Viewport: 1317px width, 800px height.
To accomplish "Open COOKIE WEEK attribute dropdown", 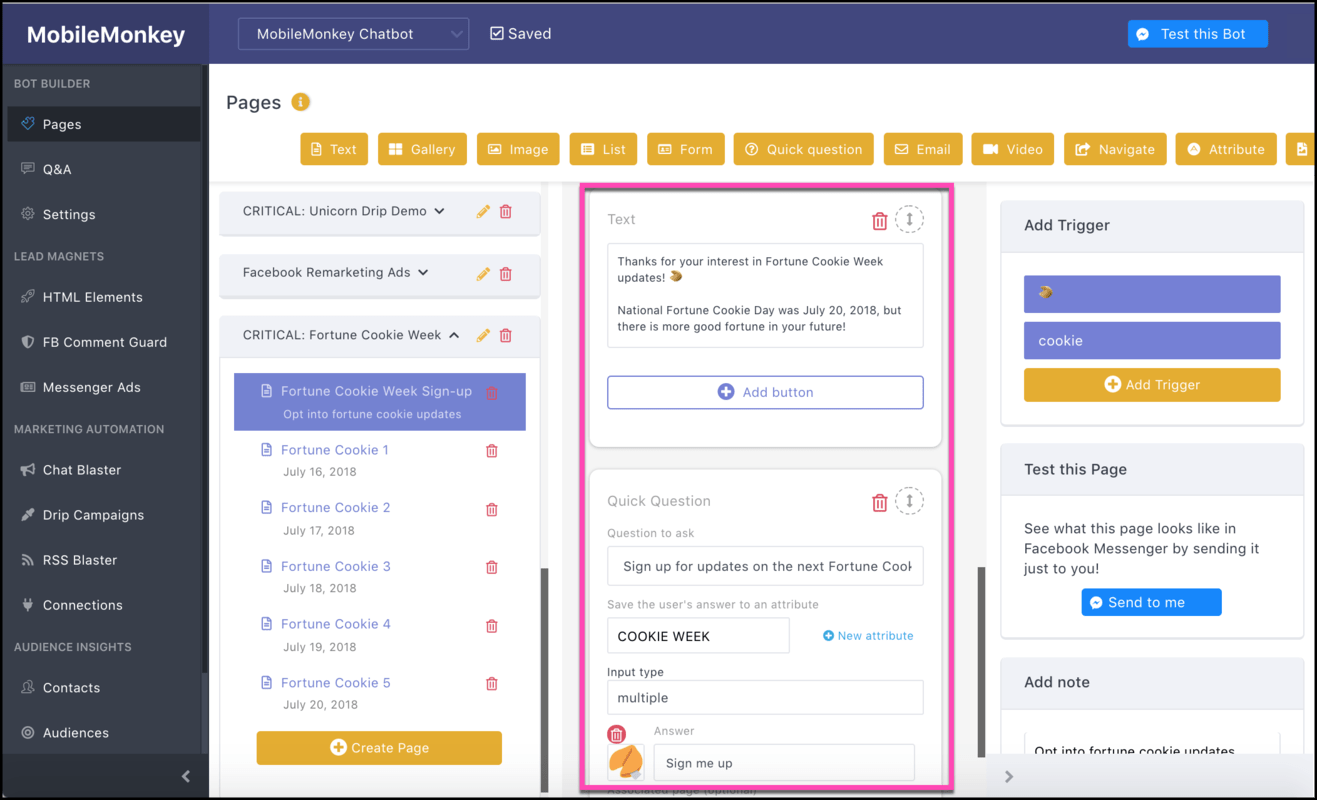I will pyautogui.click(x=698, y=636).
